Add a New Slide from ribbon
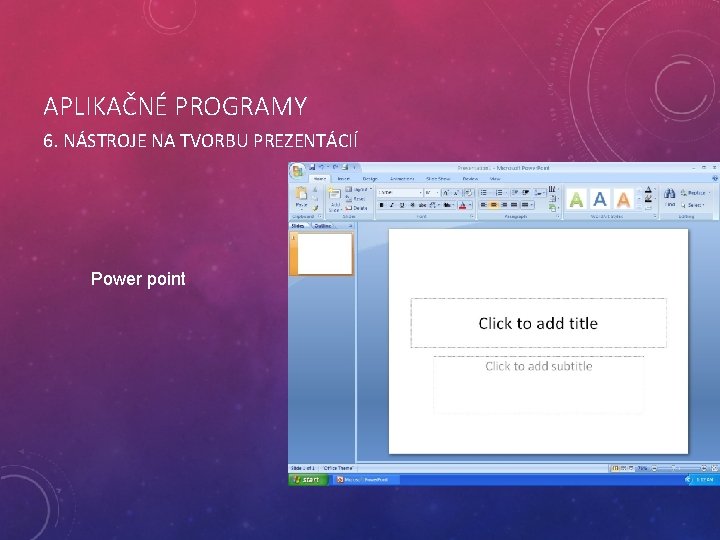720x540 pixels. tap(335, 199)
